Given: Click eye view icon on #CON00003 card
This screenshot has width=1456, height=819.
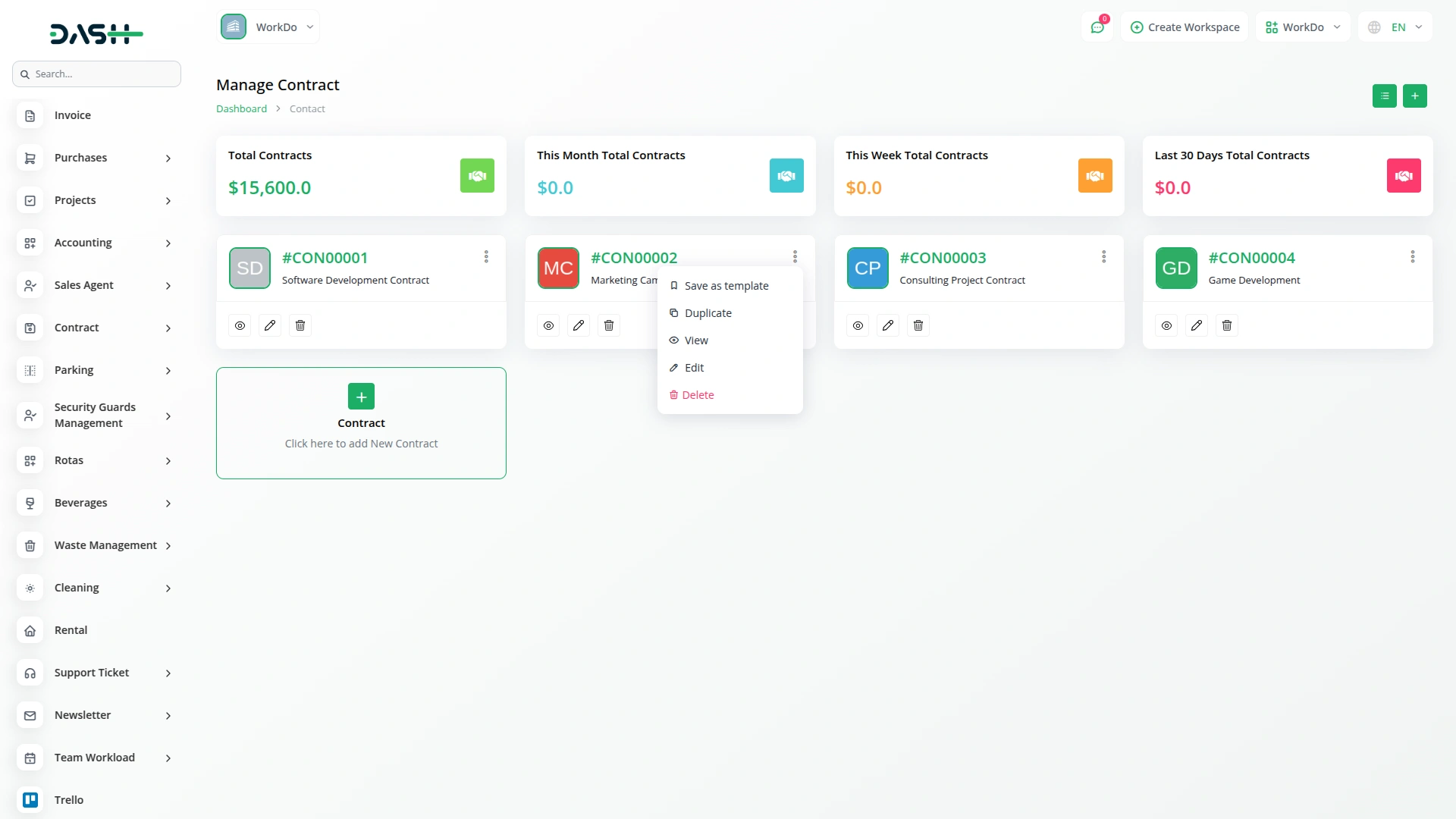Looking at the screenshot, I should point(858,325).
